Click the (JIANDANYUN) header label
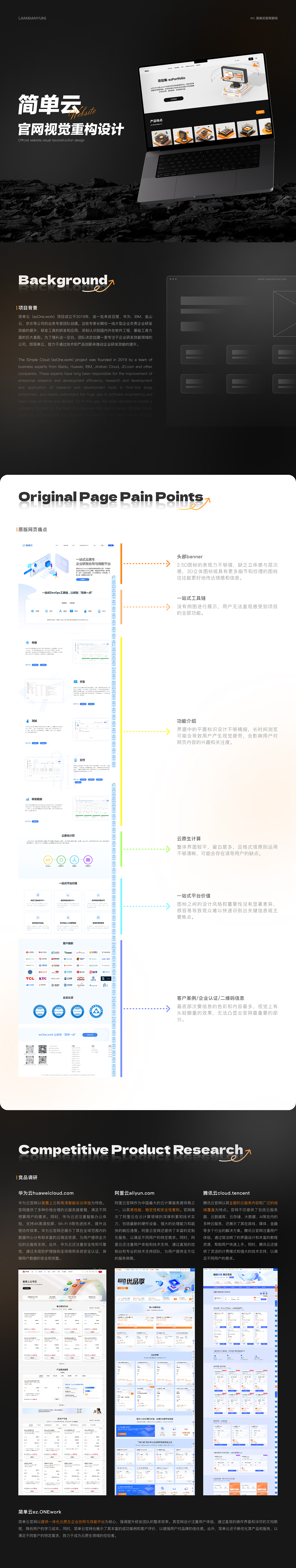Viewport: 296px width, 1568px height. [32, 18]
